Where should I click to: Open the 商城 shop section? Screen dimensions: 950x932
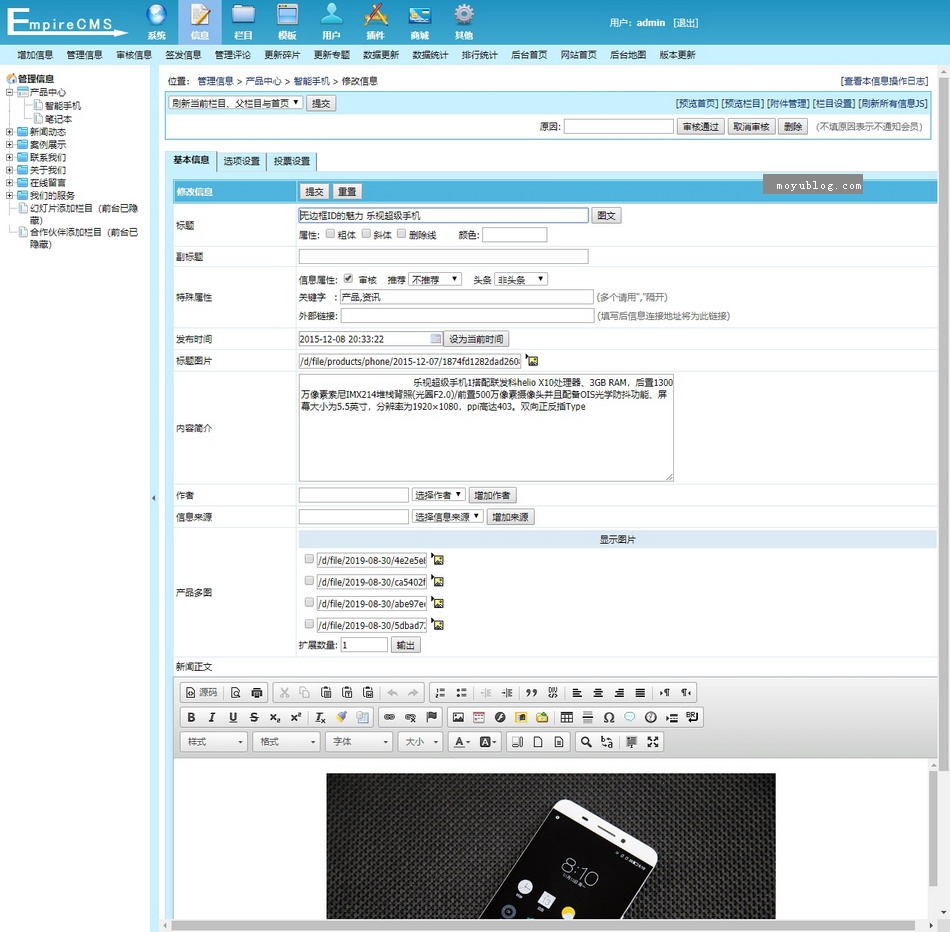click(419, 22)
